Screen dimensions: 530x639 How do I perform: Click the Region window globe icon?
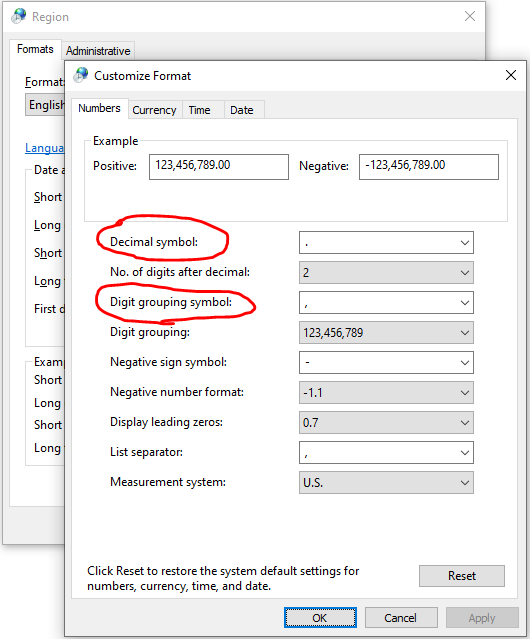pyautogui.click(x=19, y=16)
